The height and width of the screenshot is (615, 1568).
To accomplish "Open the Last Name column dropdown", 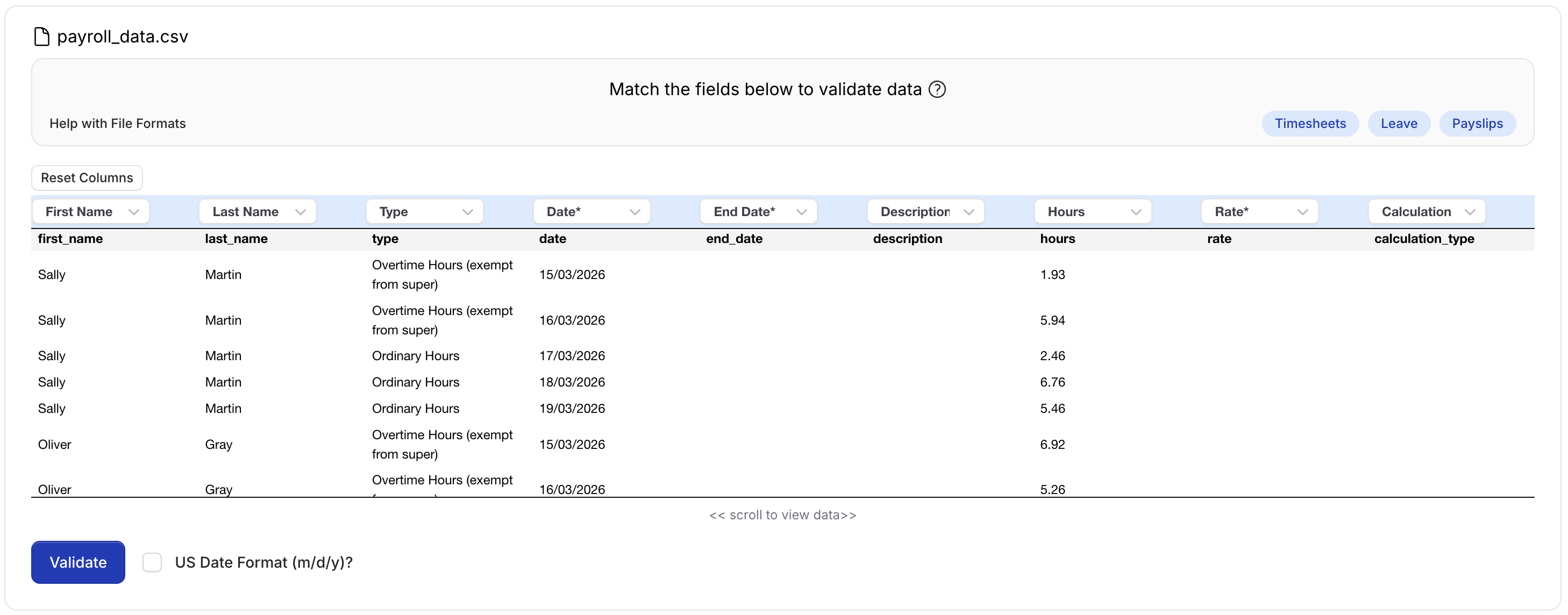I will pyautogui.click(x=258, y=212).
